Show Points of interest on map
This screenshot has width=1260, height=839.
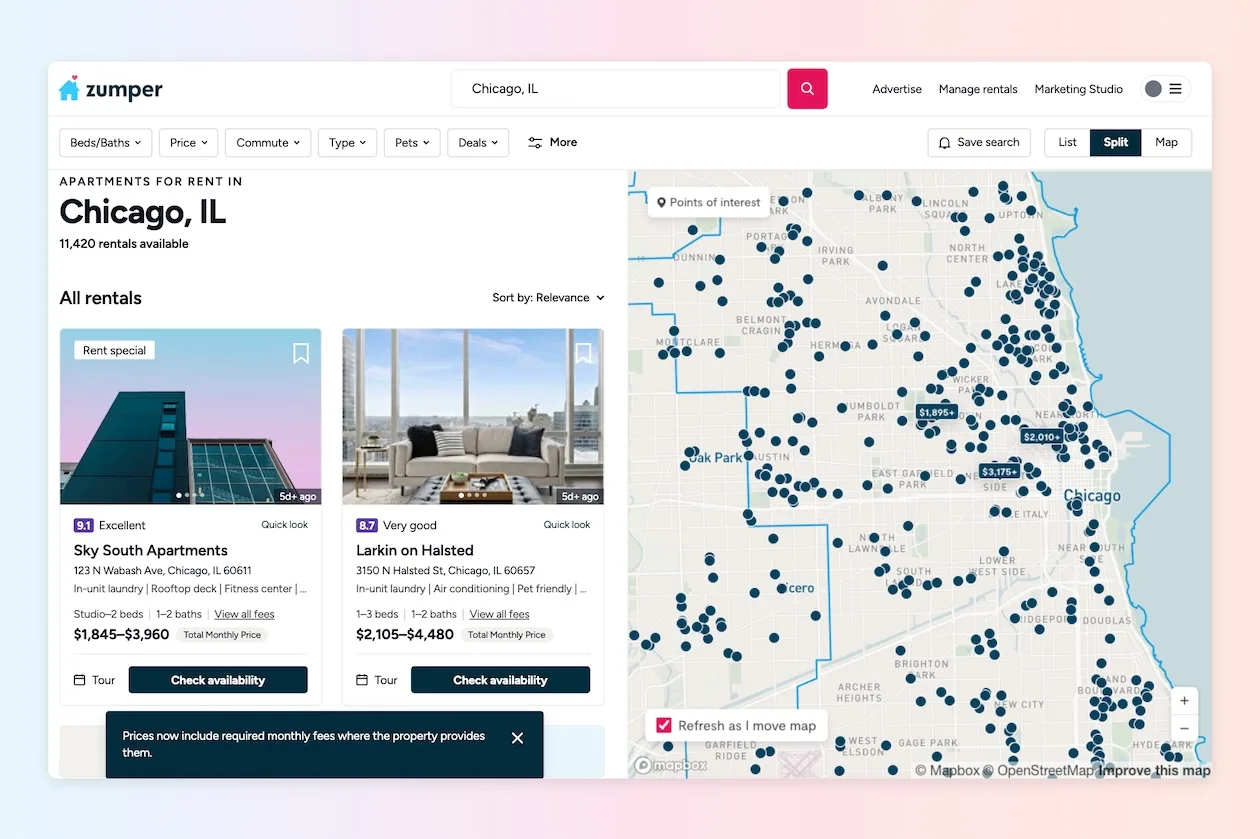pyautogui.click(x=708, y=202)
